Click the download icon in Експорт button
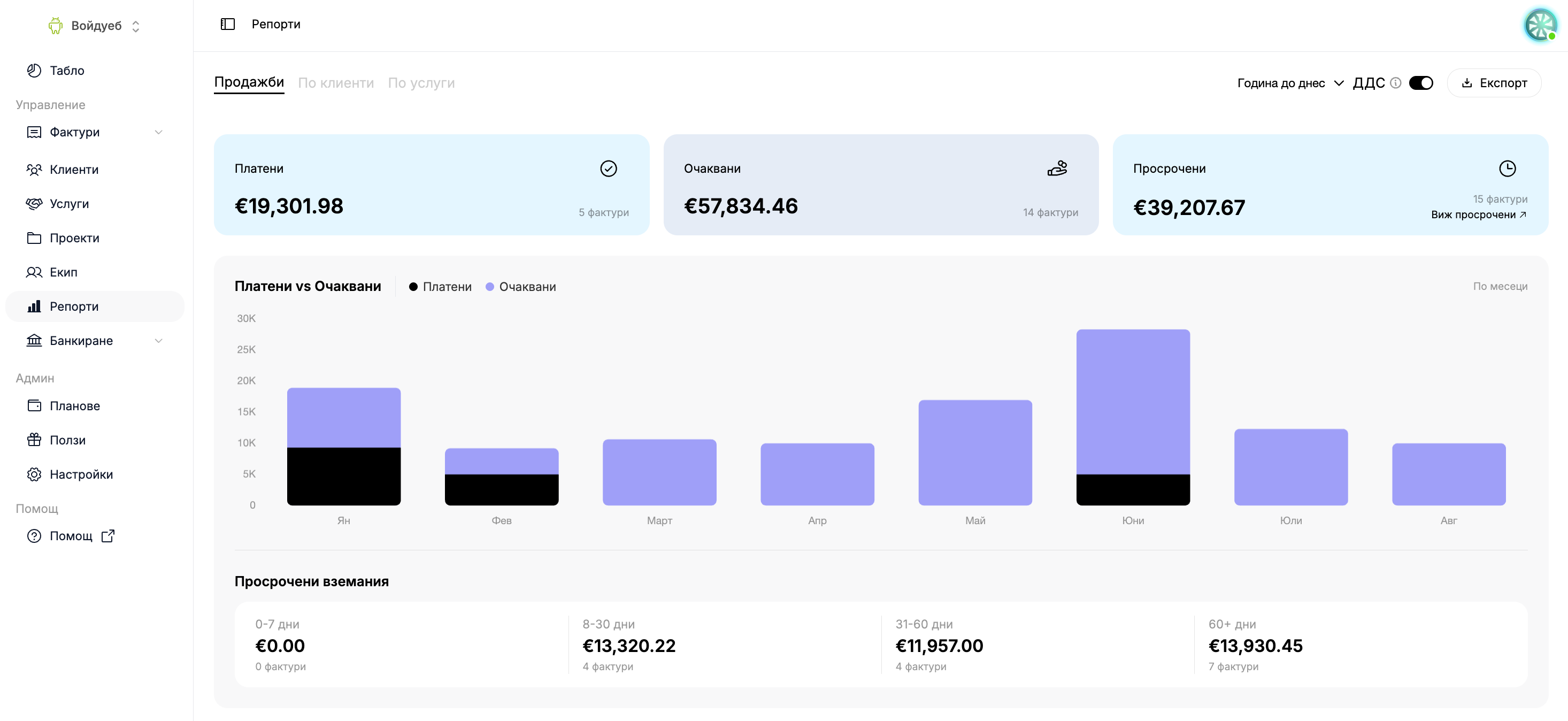The height and width of the screenshot is (721, 1568). [1466, 83]
